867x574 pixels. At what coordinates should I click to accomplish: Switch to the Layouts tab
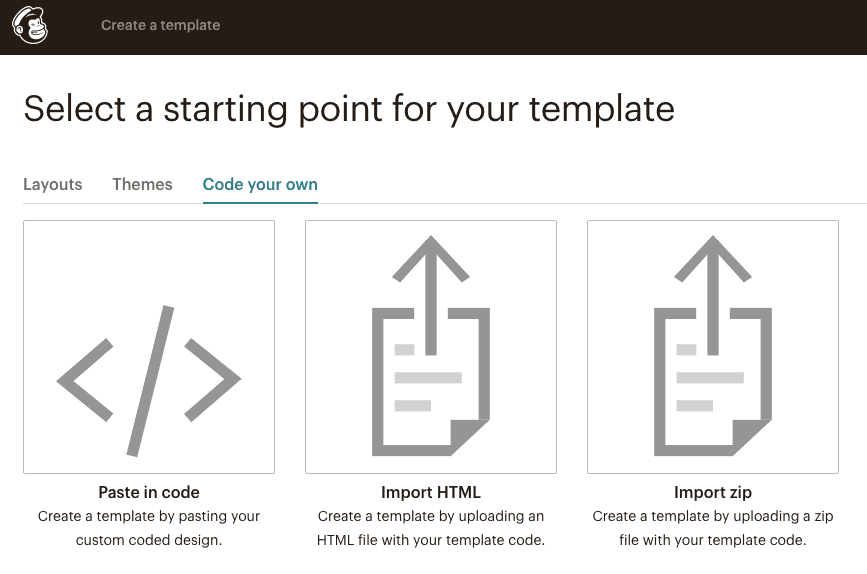point(53,185)
